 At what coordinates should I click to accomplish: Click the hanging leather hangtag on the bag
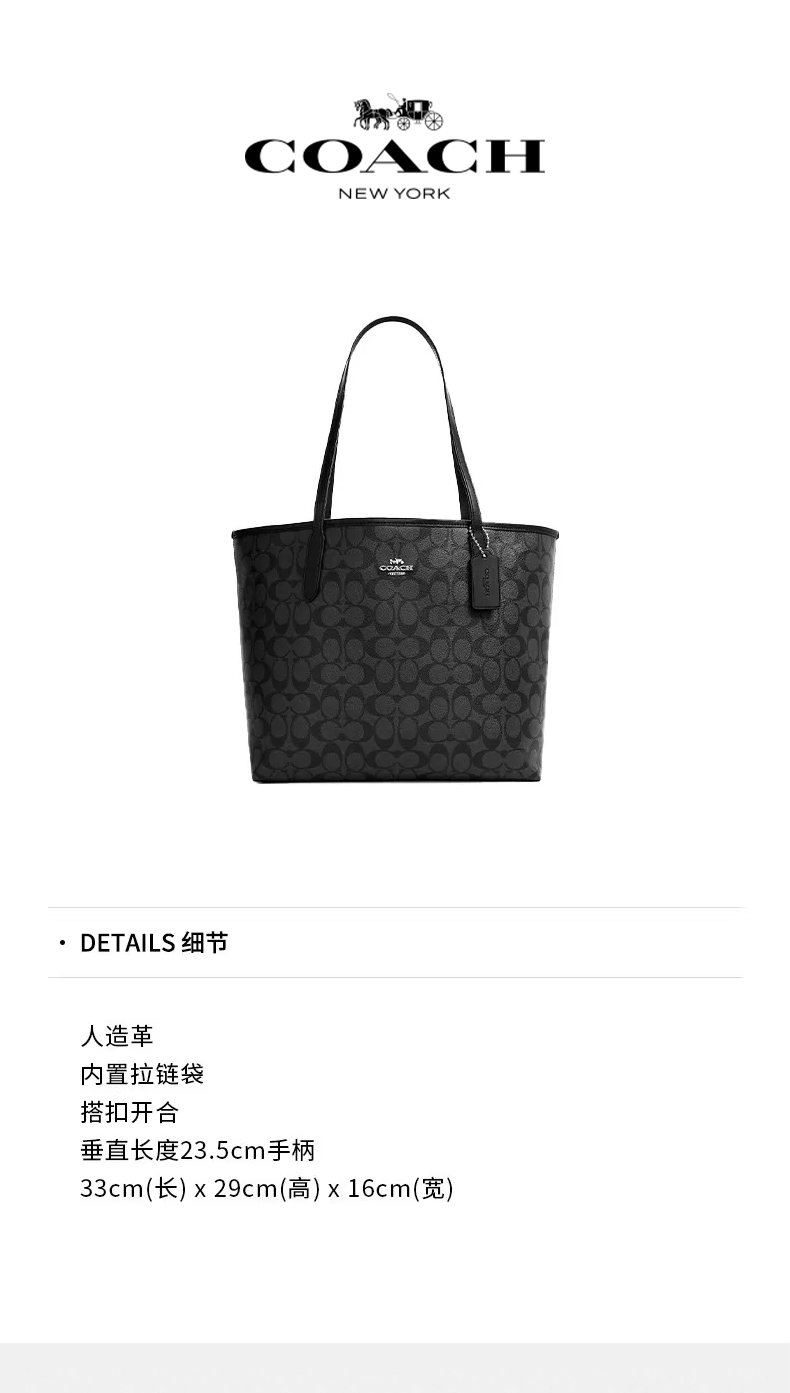point(486,581)
